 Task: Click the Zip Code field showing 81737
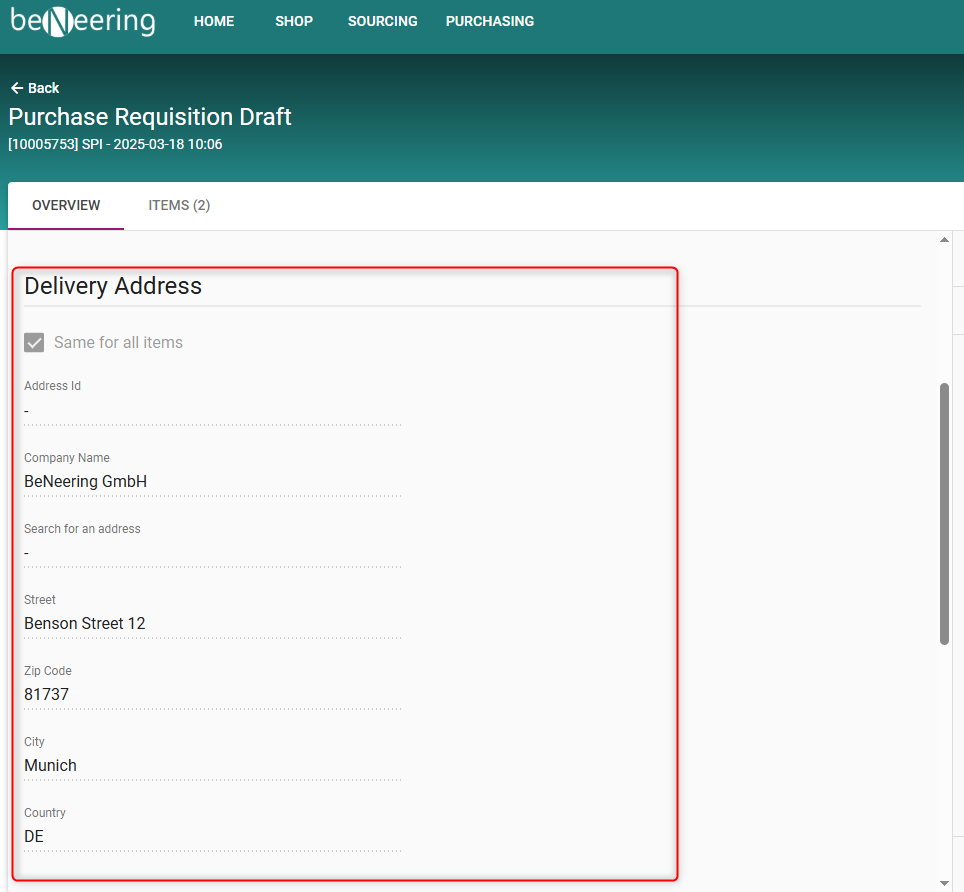(212, 694)
